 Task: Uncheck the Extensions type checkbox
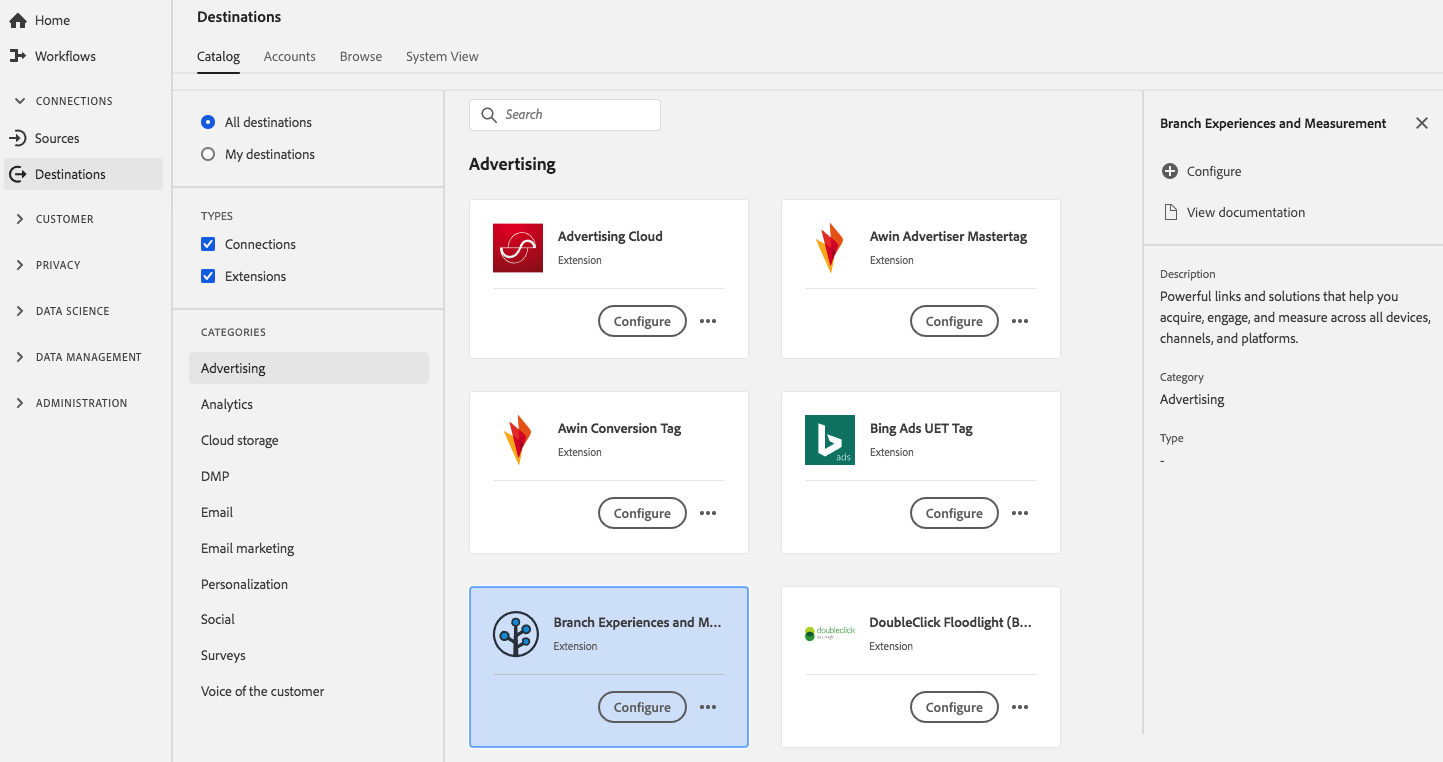click(x=208, y=276)
